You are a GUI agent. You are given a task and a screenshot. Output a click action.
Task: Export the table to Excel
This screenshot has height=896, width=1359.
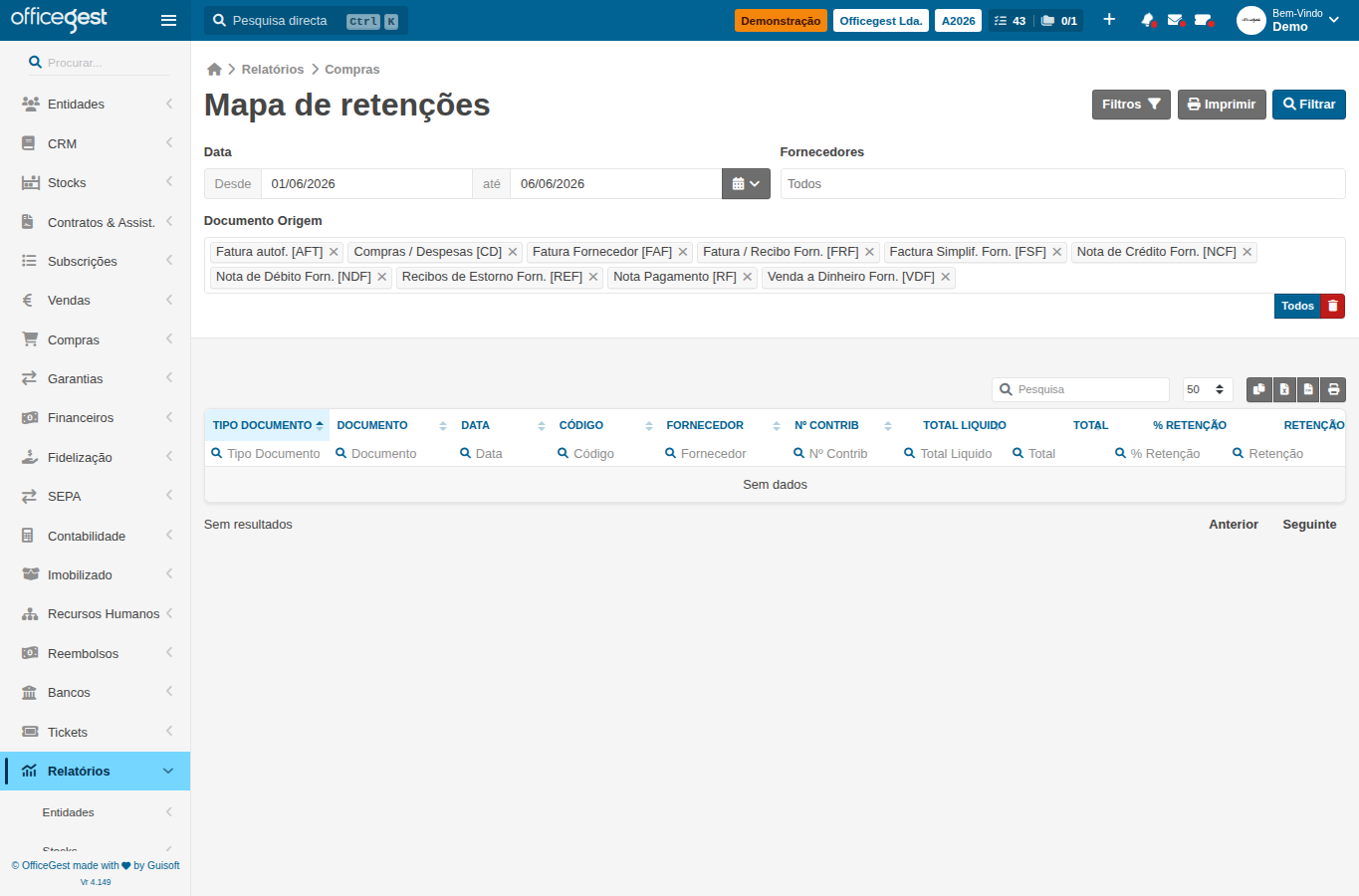tap(1284, 389)
